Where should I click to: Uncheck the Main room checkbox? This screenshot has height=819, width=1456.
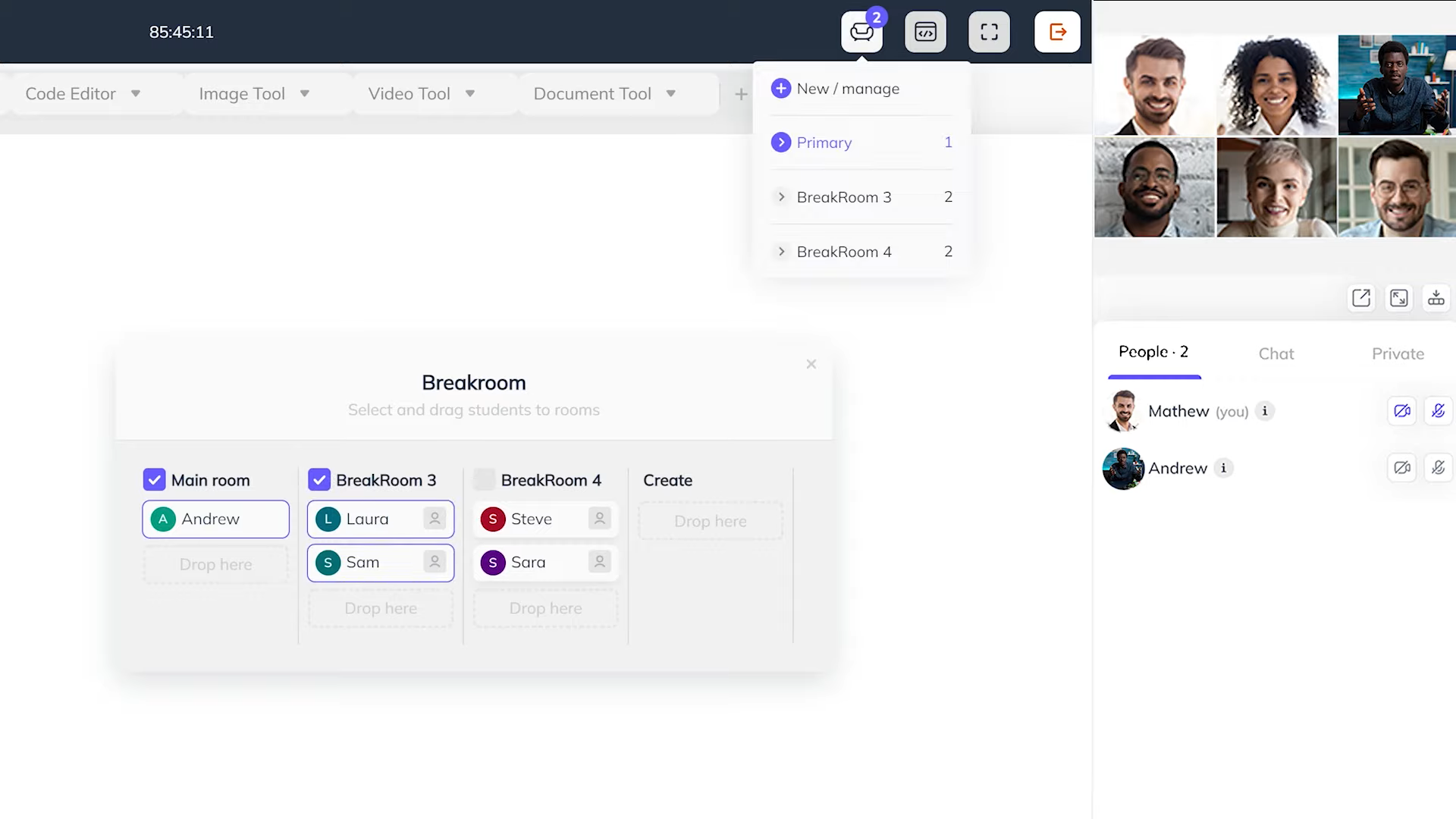coord(154,480)
